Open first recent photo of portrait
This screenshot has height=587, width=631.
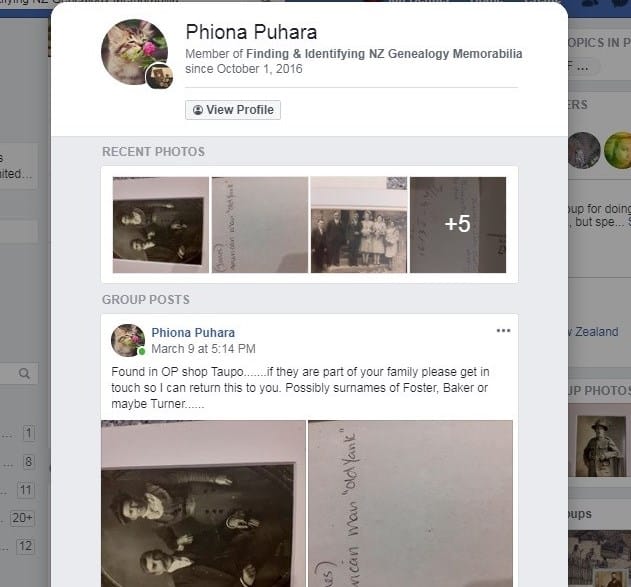click(x=161, y=225)
